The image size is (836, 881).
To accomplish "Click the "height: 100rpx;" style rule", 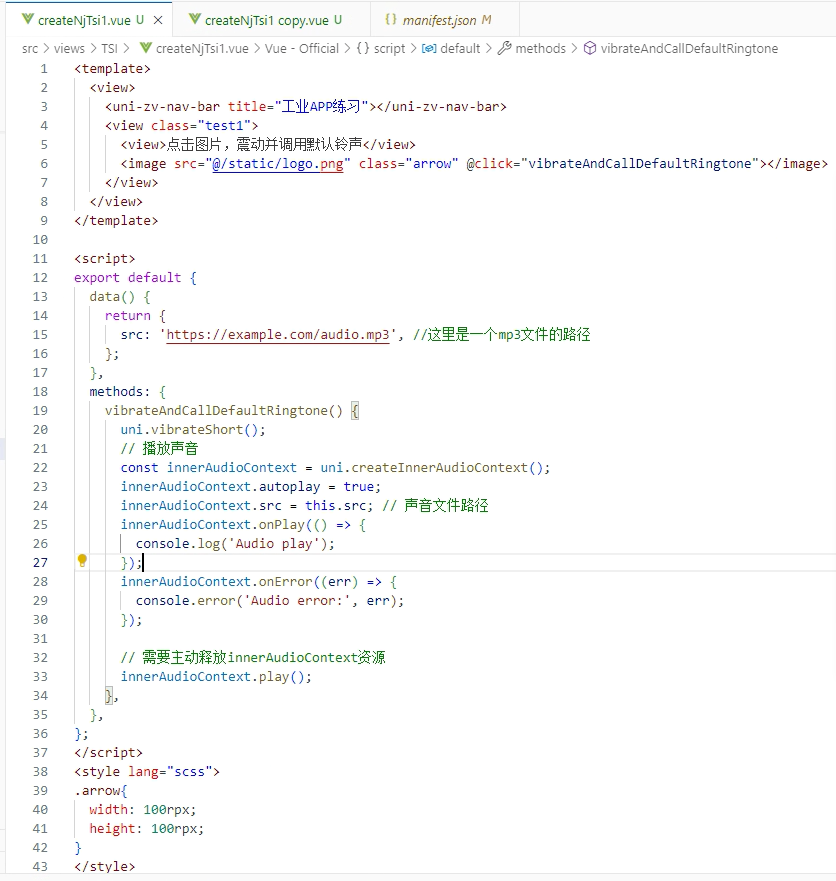I will (x=147, y=829).
